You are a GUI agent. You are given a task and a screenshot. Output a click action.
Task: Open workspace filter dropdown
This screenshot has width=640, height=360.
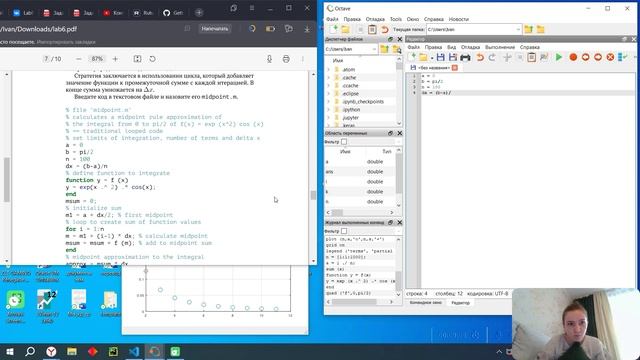(398, 142)
